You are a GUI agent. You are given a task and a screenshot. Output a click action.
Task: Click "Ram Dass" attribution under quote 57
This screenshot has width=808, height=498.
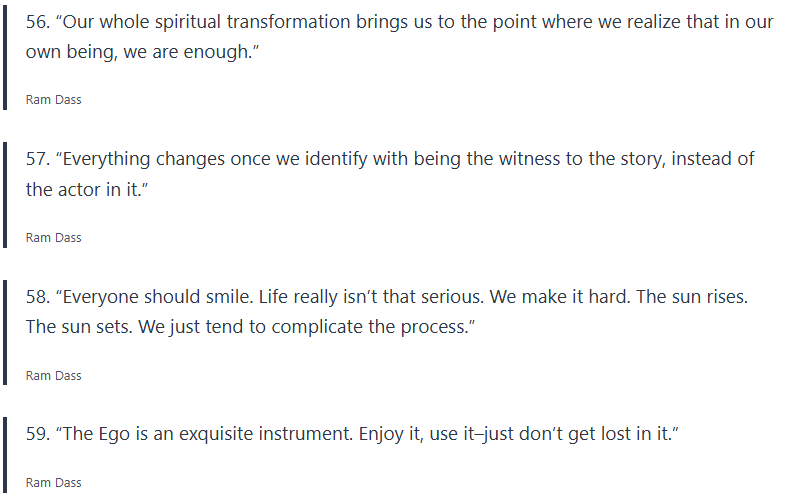click(x=53, y=238)
